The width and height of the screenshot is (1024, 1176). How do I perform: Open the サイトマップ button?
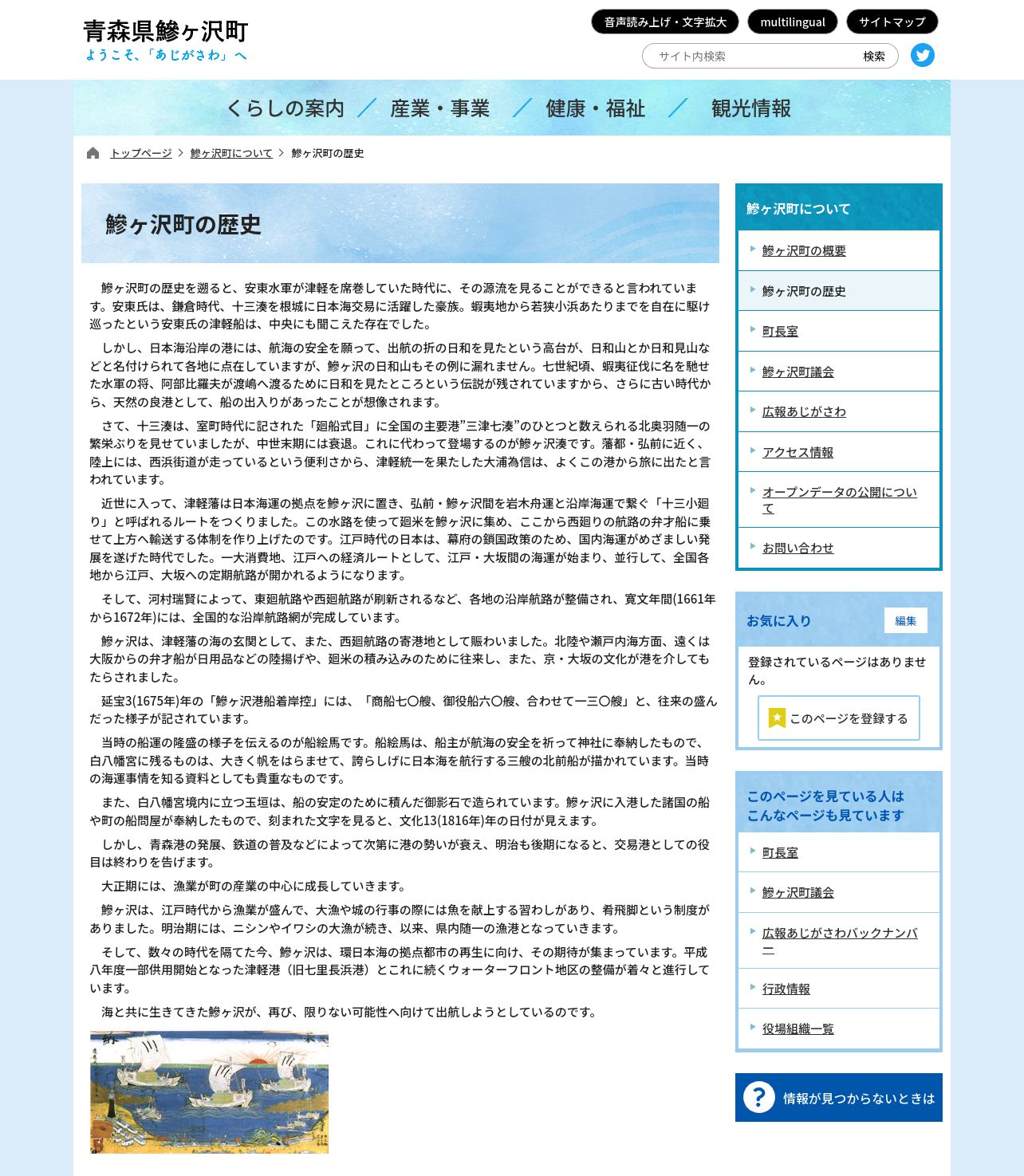pyautogui.click(x=892, y=22)
